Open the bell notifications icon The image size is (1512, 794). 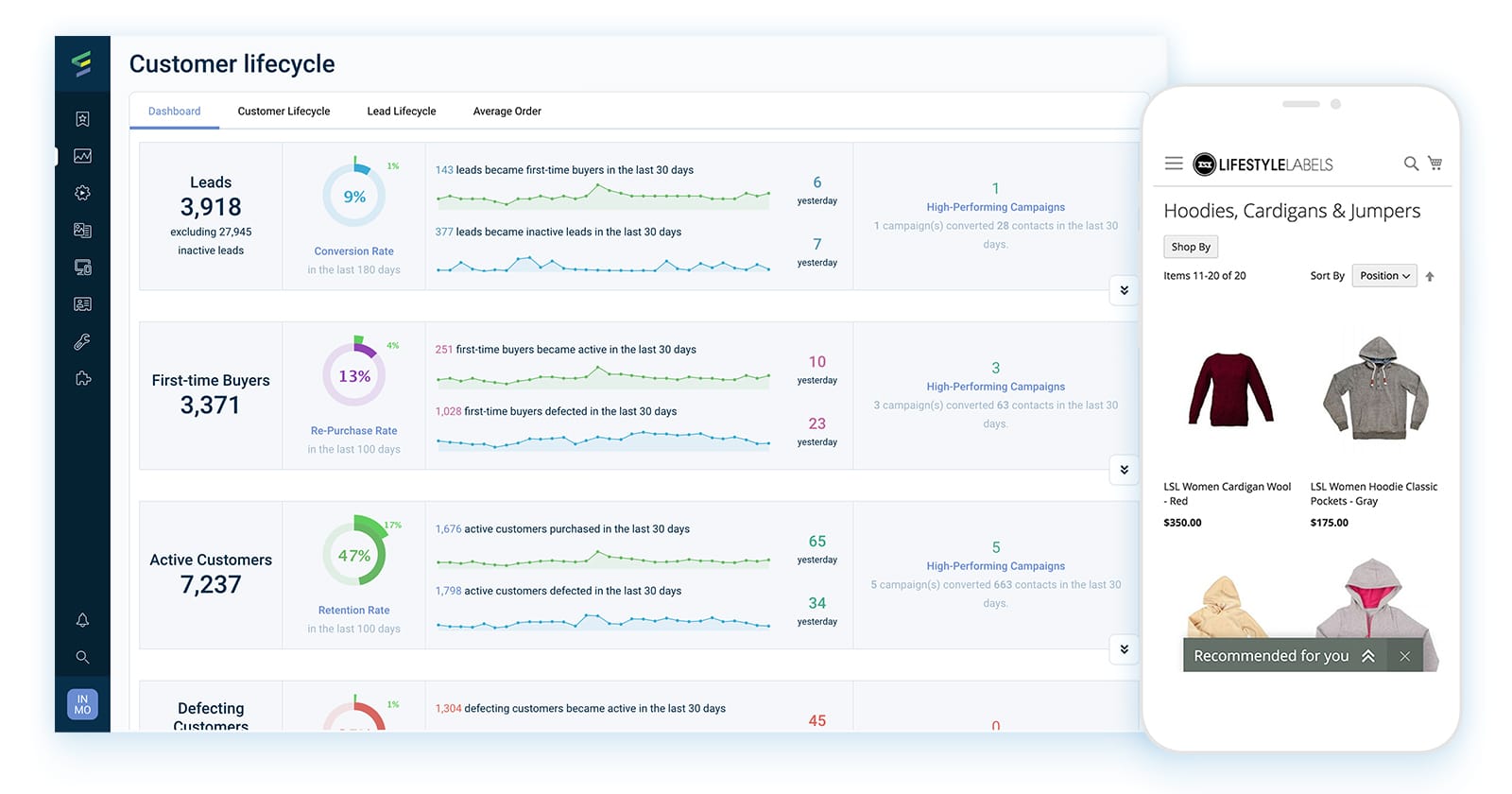coord(82,620)
